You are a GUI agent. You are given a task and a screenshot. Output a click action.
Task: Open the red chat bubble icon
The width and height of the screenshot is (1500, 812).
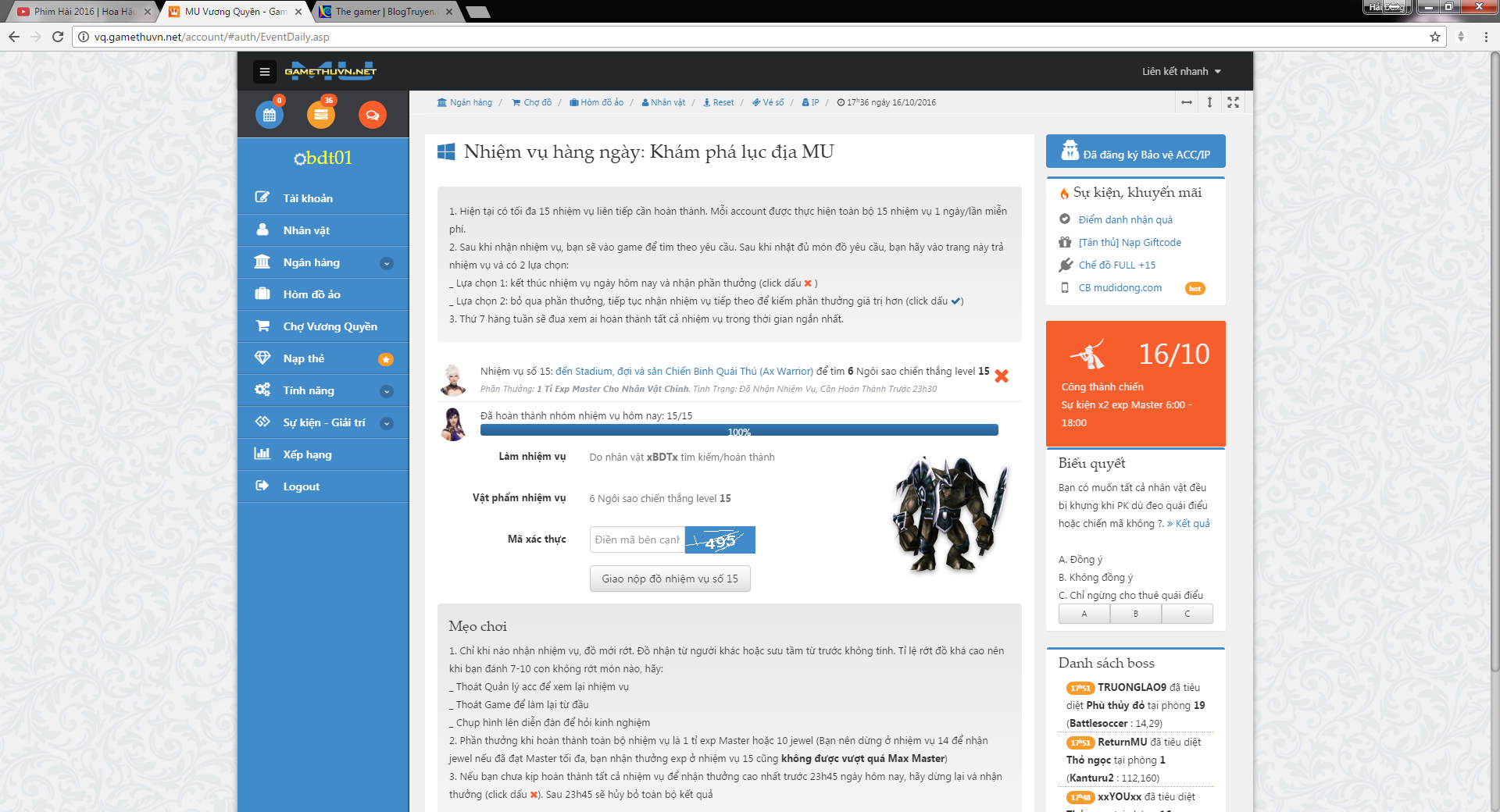(x=373, y=116)
